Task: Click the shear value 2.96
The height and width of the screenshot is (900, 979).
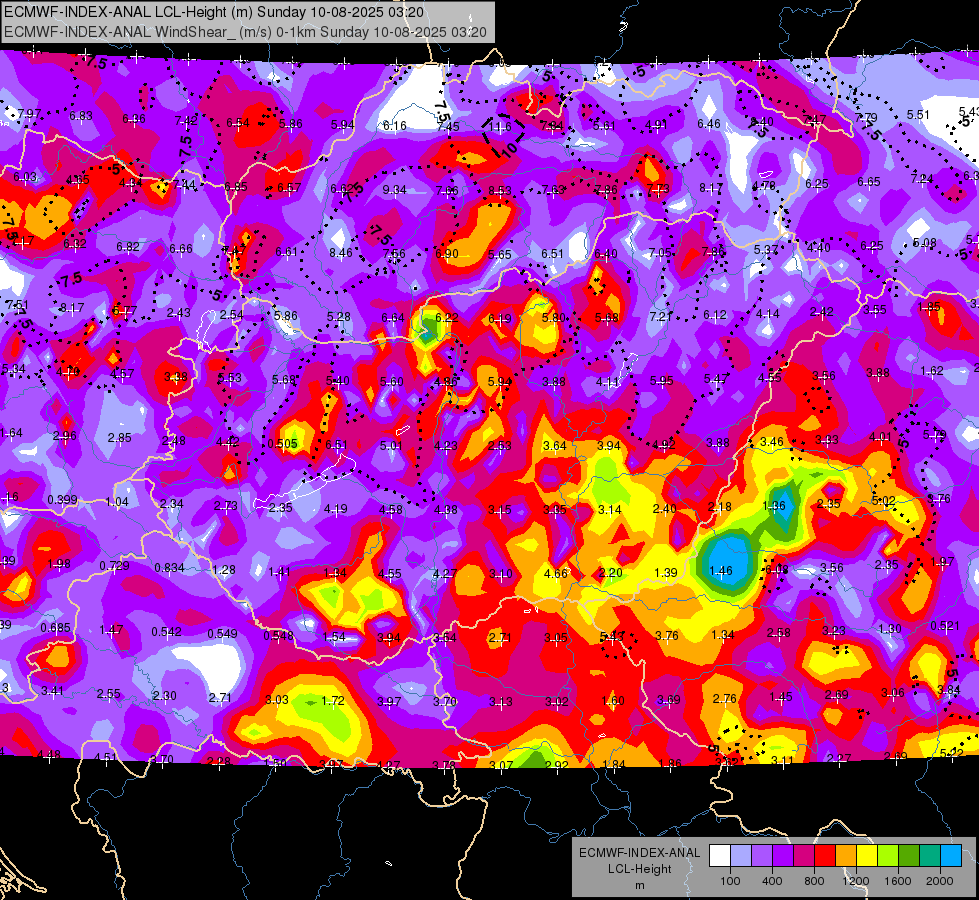Action: [x=65, y=436]
